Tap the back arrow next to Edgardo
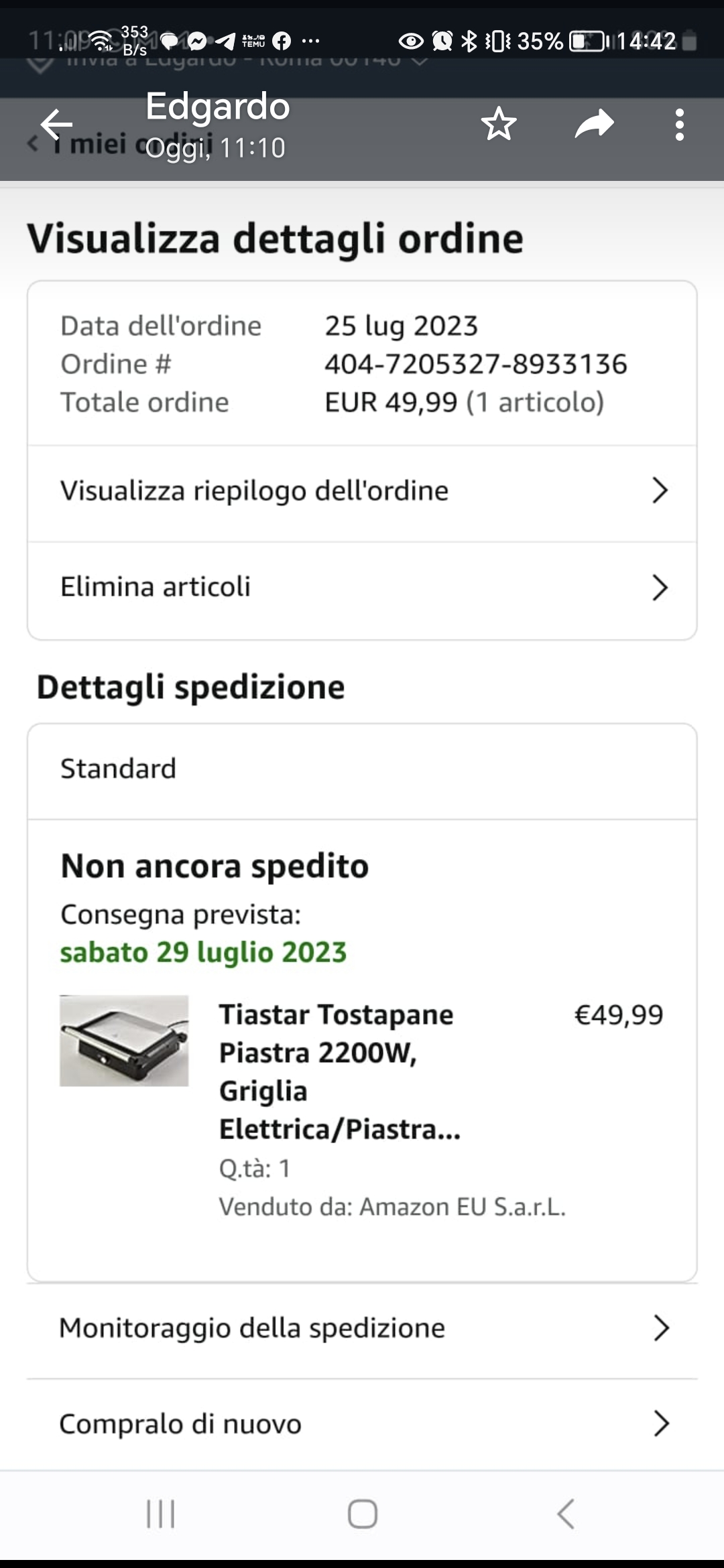The width and height of the screenshot is (724, 1568). pos(56,125)
